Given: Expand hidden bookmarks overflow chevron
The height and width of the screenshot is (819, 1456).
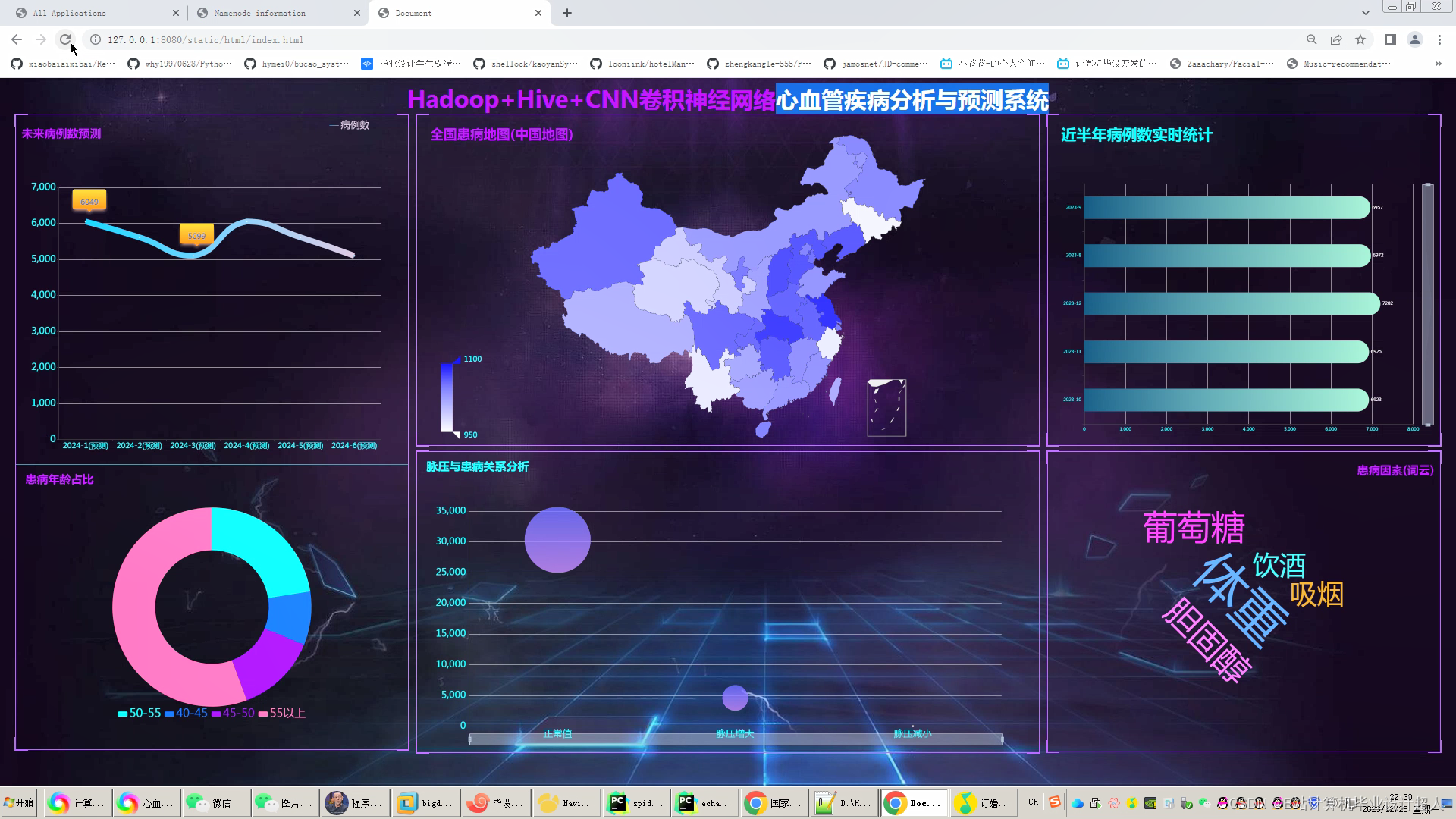Looking at the screenshot, I should click(1439, 64).
